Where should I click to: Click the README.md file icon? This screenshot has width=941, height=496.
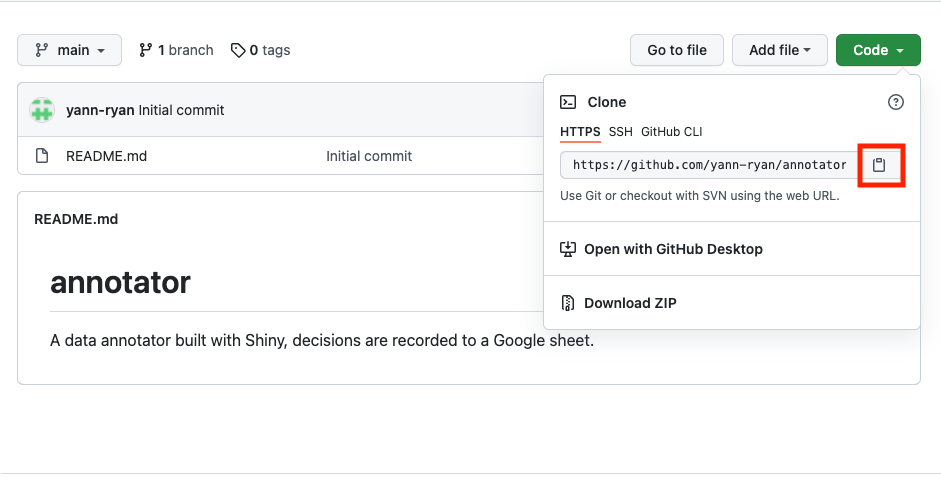point(42,156)
